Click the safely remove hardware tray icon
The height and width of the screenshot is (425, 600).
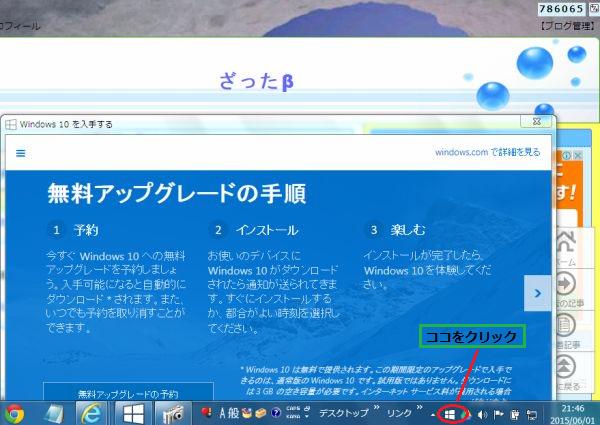click(x=515, y=414)
